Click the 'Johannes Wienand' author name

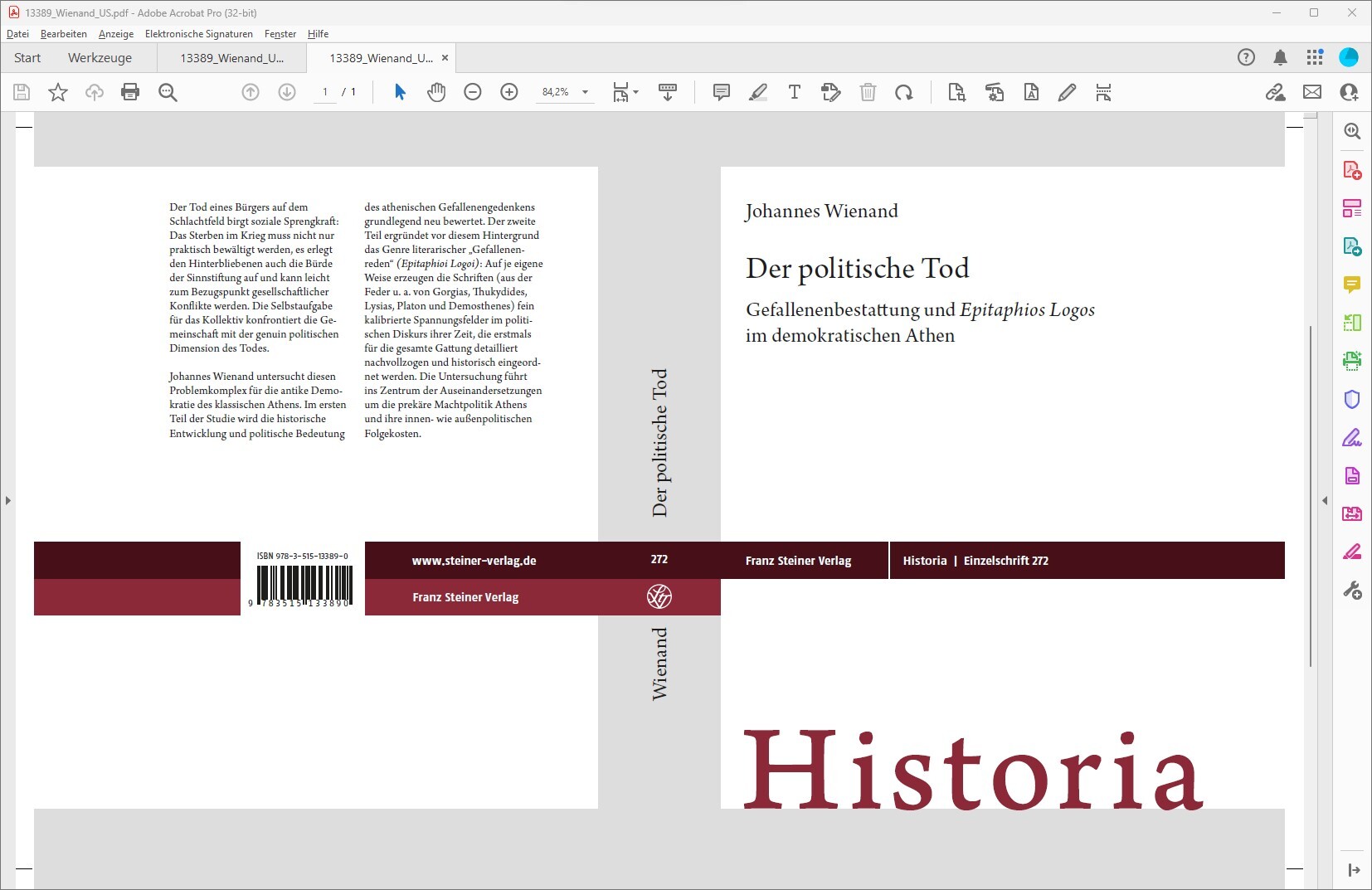coord(821,211)
